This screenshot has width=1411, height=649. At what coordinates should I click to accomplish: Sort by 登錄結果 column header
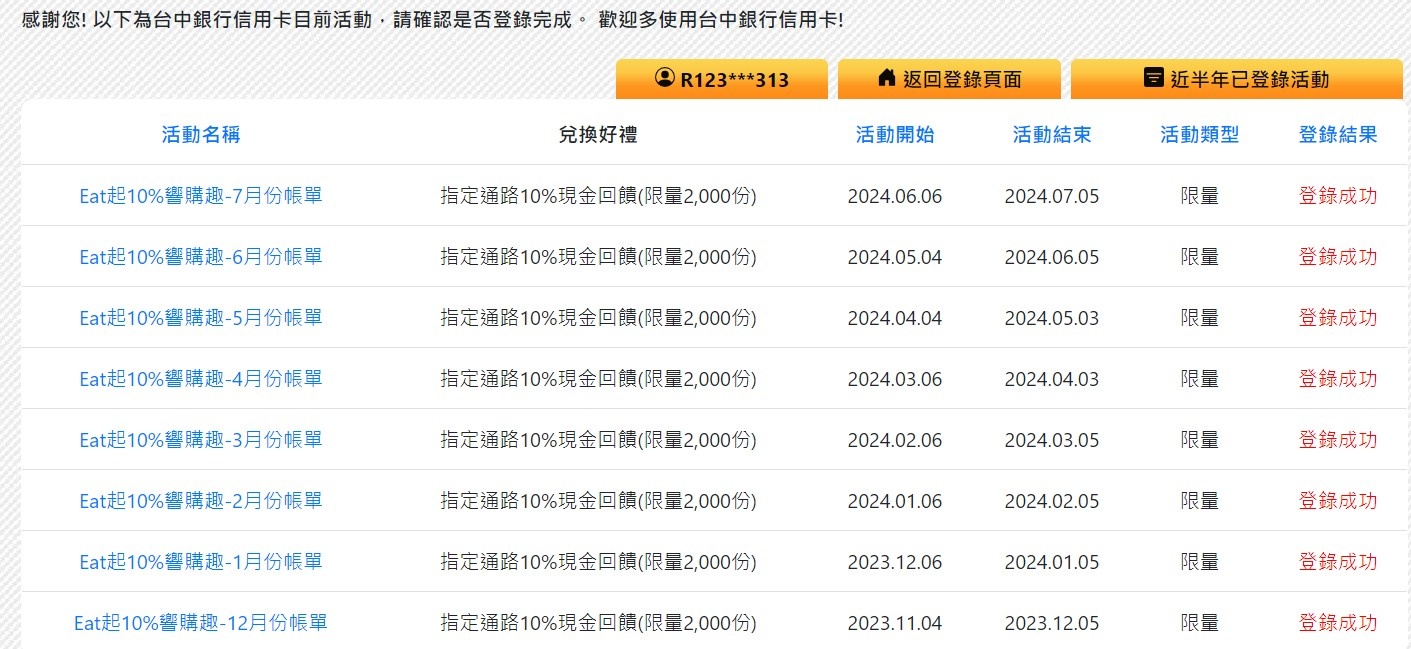coord(1337,135)
